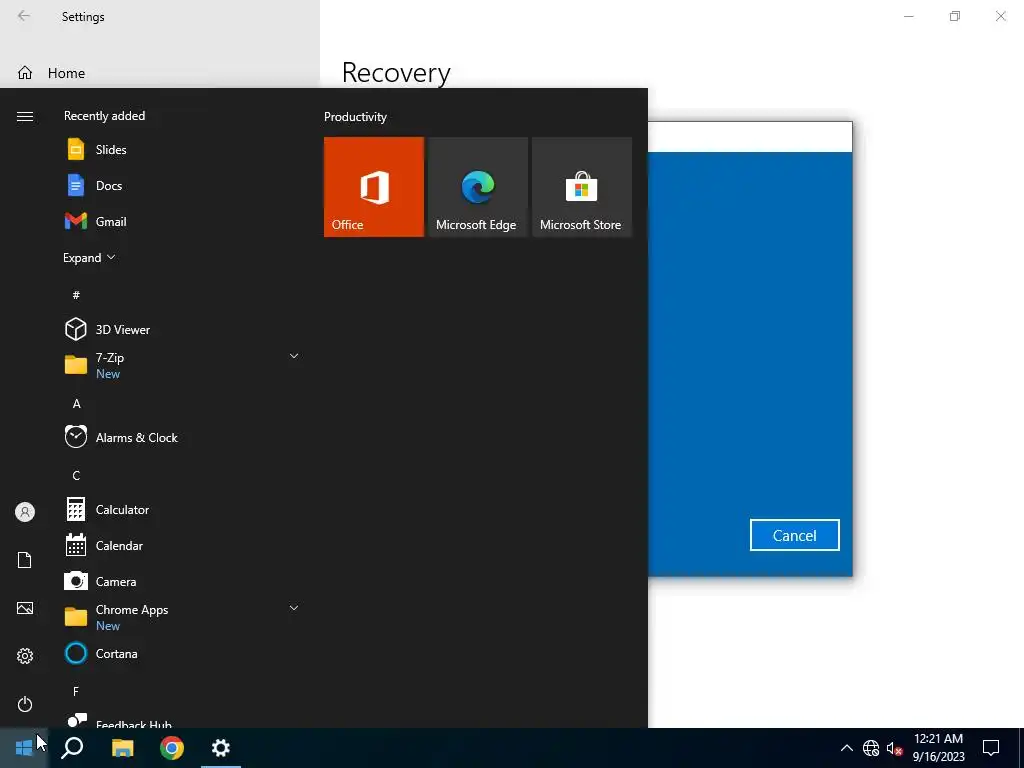Open network status tray icon
Image resolution: width=1024 pixels, height=768 pixels.
pyautogui.click(x=871, y=748)
